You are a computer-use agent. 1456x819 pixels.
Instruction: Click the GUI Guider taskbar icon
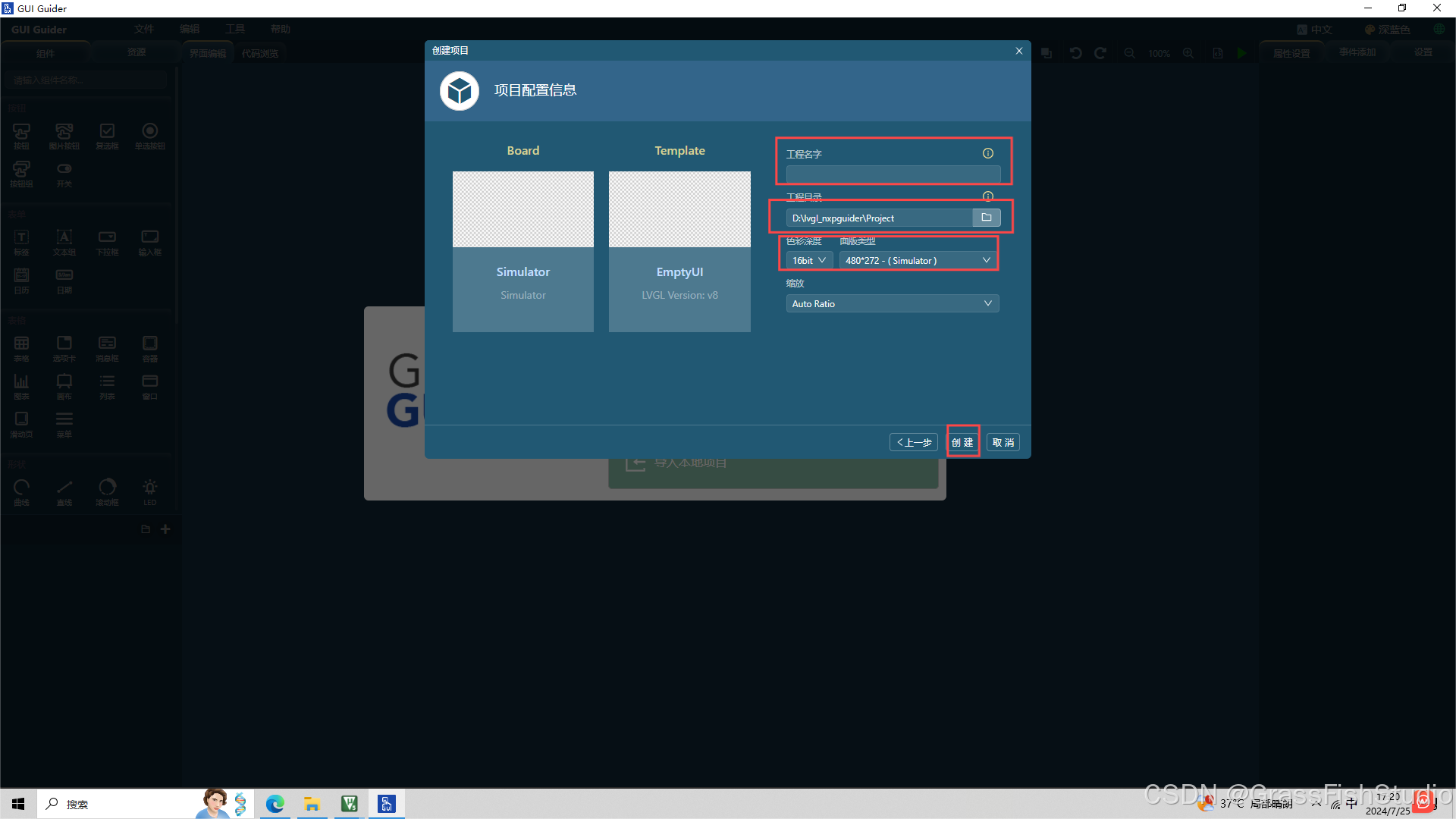click(387, 804)
